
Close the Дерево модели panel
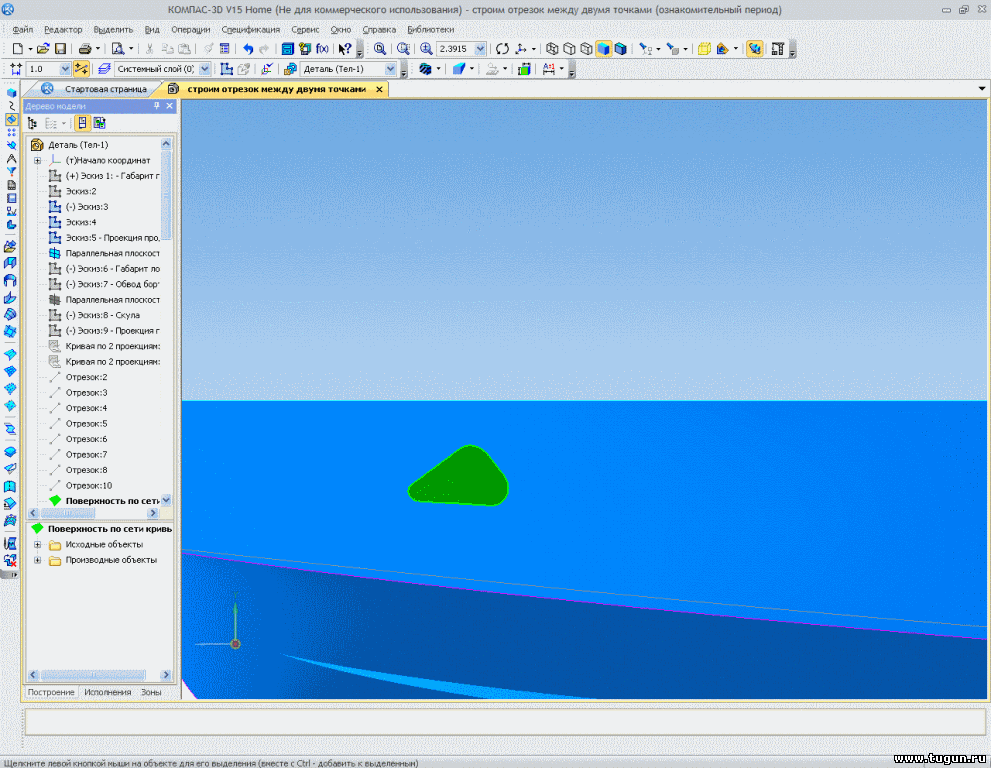(x=169, y=106)
